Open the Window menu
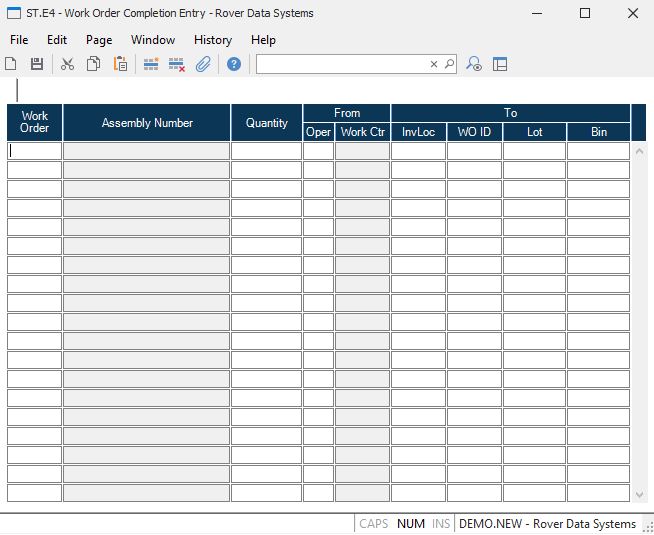 pos(153,40)
